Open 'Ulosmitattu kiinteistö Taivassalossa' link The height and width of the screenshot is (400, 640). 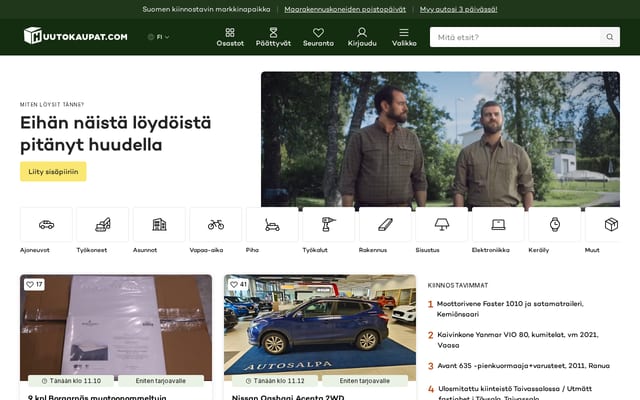(x=515, y=393)
